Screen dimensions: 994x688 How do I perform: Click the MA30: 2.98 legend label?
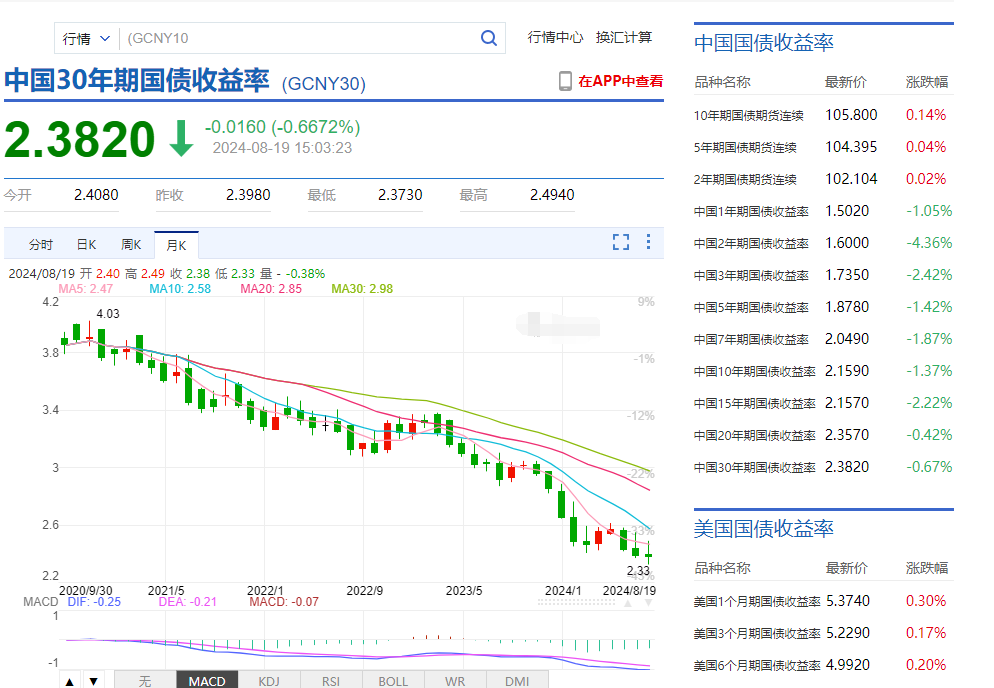point(363,289)
